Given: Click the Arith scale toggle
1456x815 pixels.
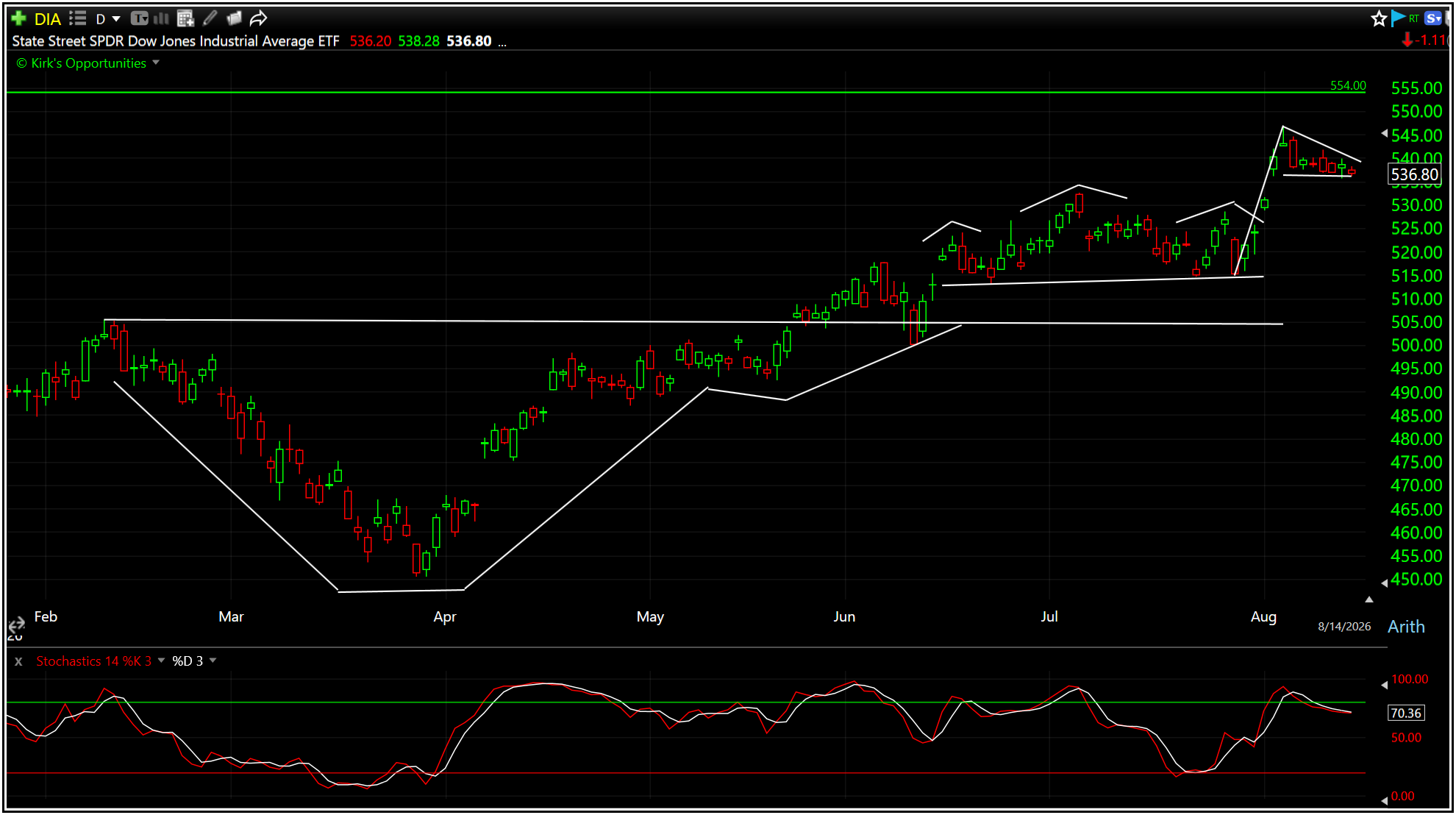Looking at the screenshot, I should pyautogui.click(x=1406, y=627).
